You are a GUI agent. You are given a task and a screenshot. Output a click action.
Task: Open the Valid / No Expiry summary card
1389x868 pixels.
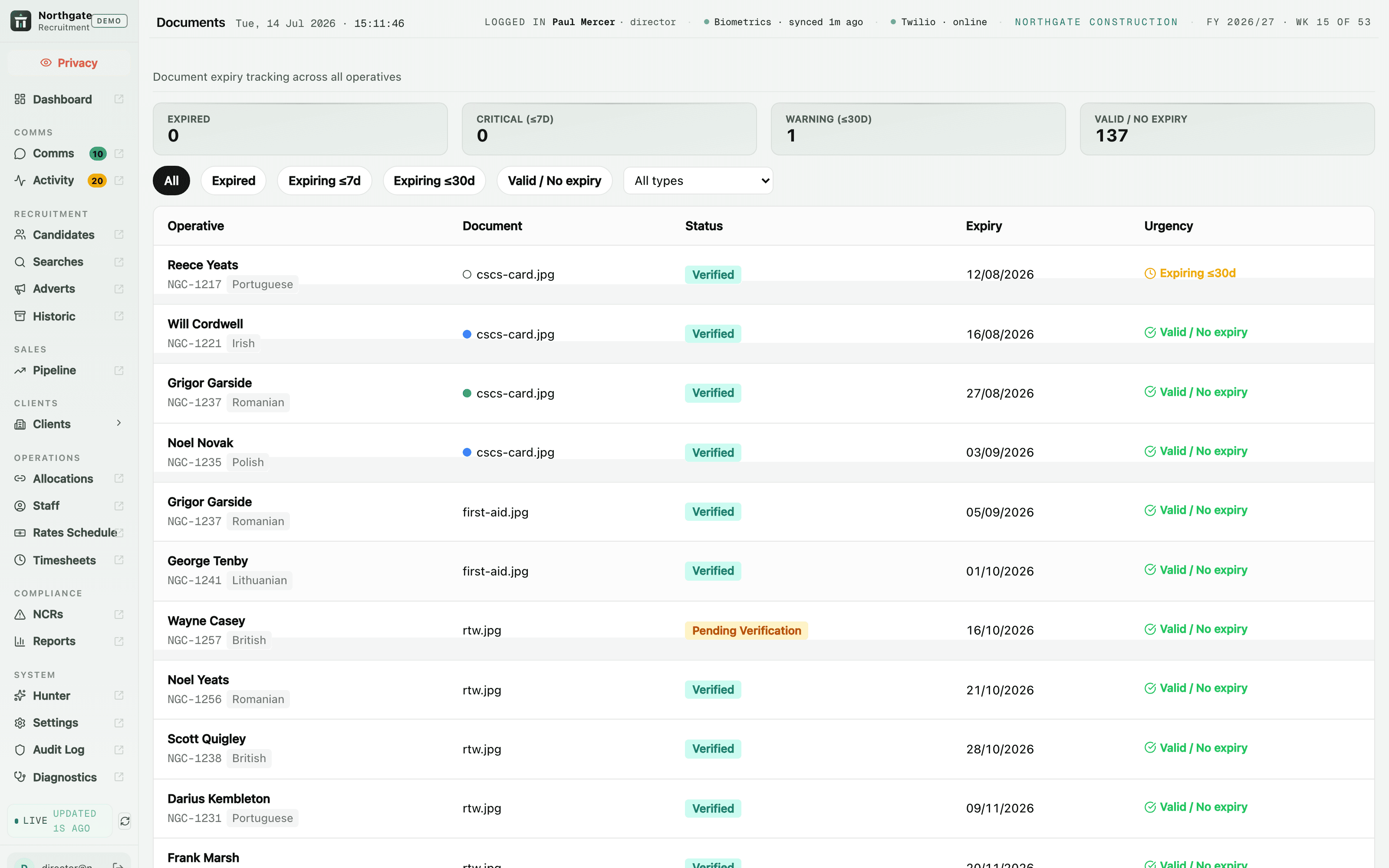[1227, 128]
